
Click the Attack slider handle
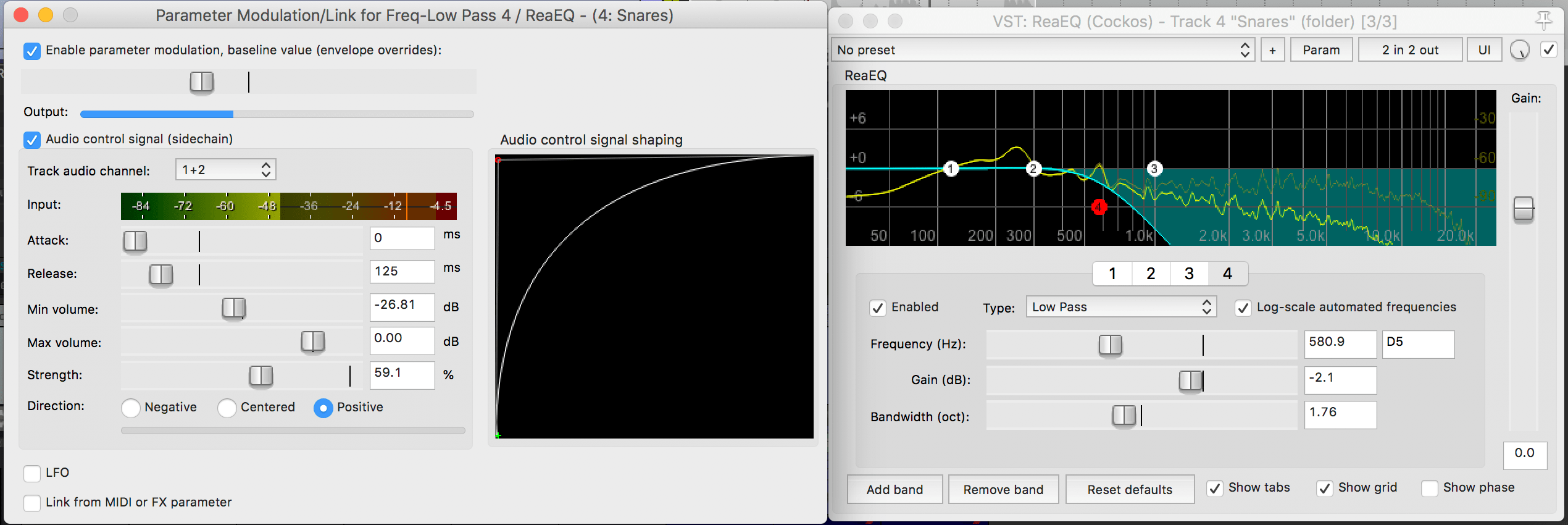coord(135,241)
